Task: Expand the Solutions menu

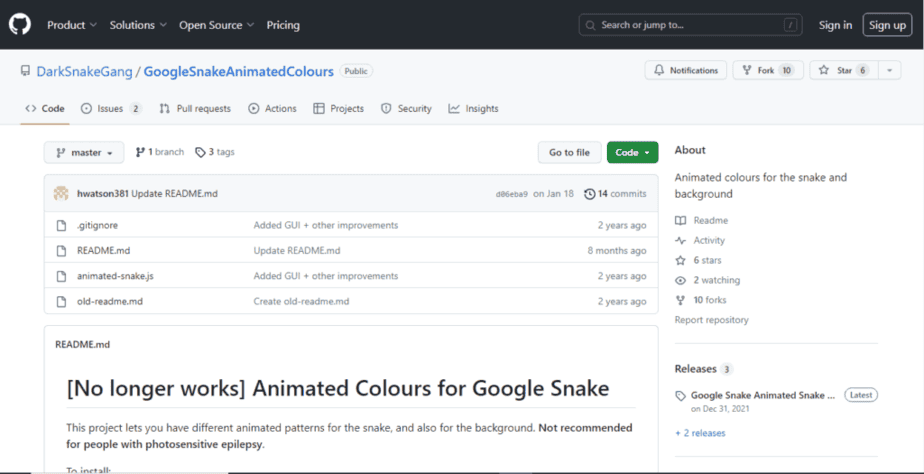Action: click(138, 25)
